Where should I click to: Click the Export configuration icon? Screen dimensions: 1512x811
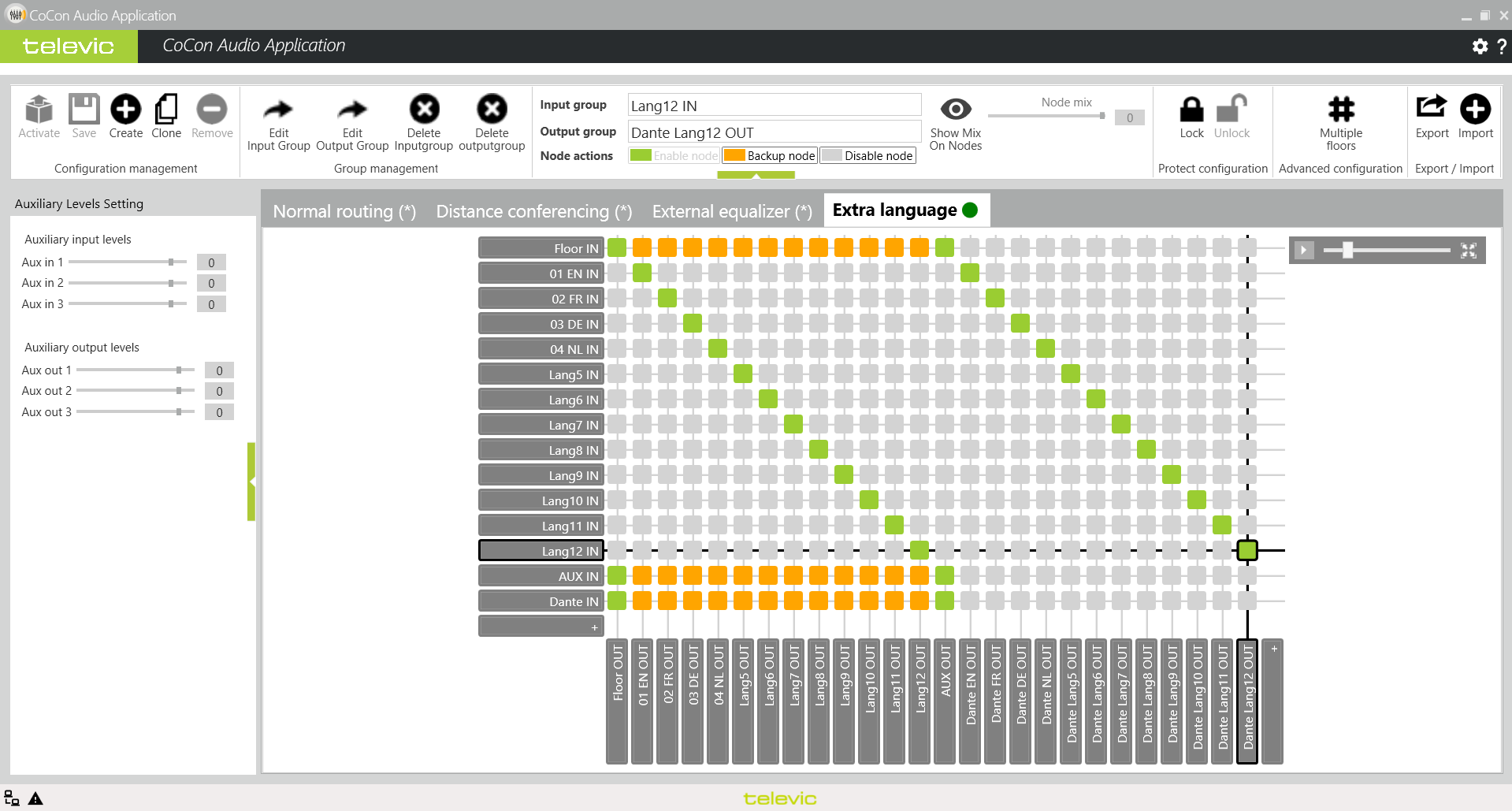point(1431,110)
